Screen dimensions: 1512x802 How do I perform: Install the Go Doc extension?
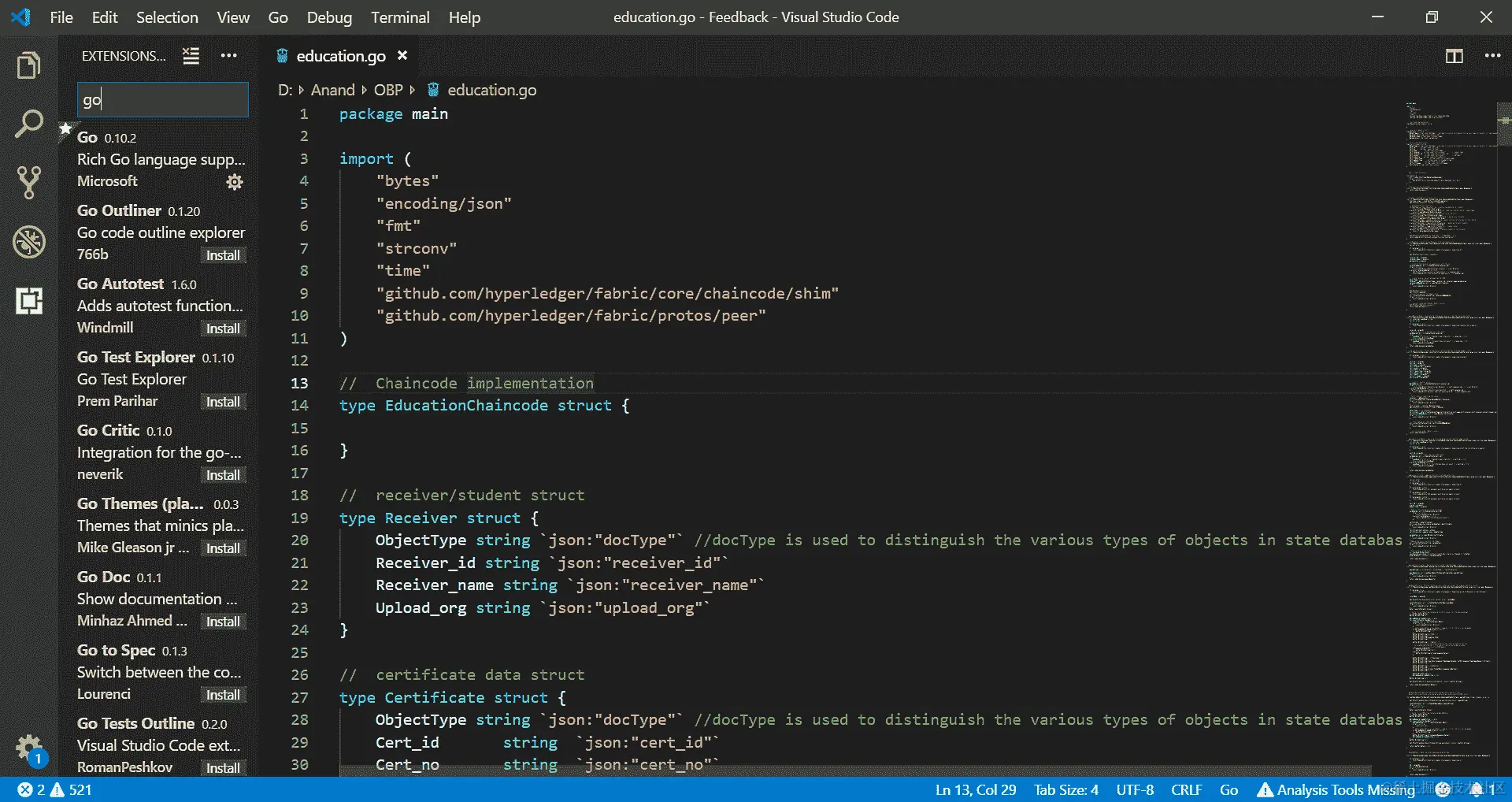pos(223,622)
